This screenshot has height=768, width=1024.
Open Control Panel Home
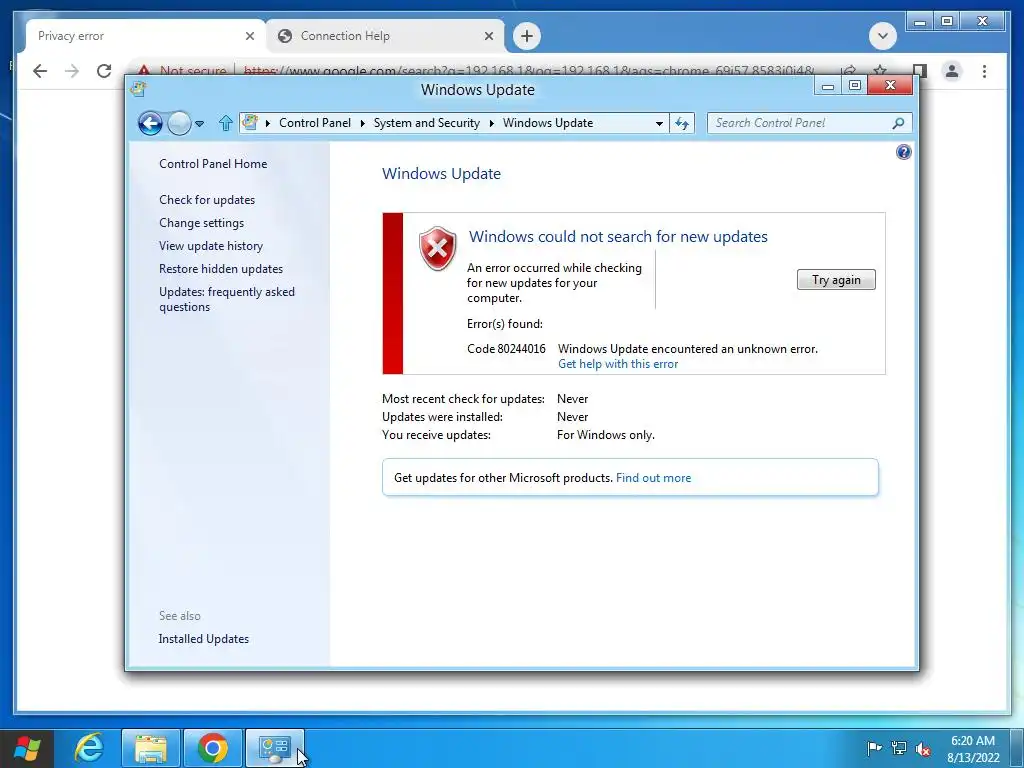click(x=213, y=164)
